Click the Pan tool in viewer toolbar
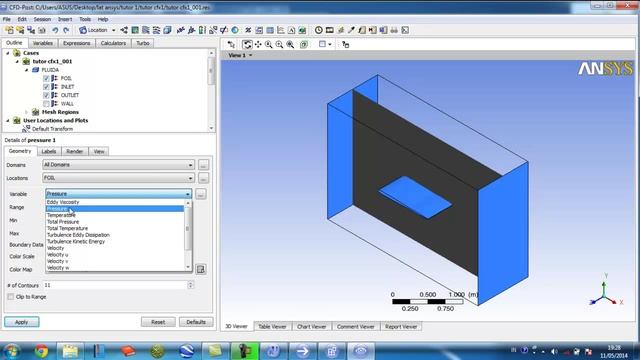 258,44
